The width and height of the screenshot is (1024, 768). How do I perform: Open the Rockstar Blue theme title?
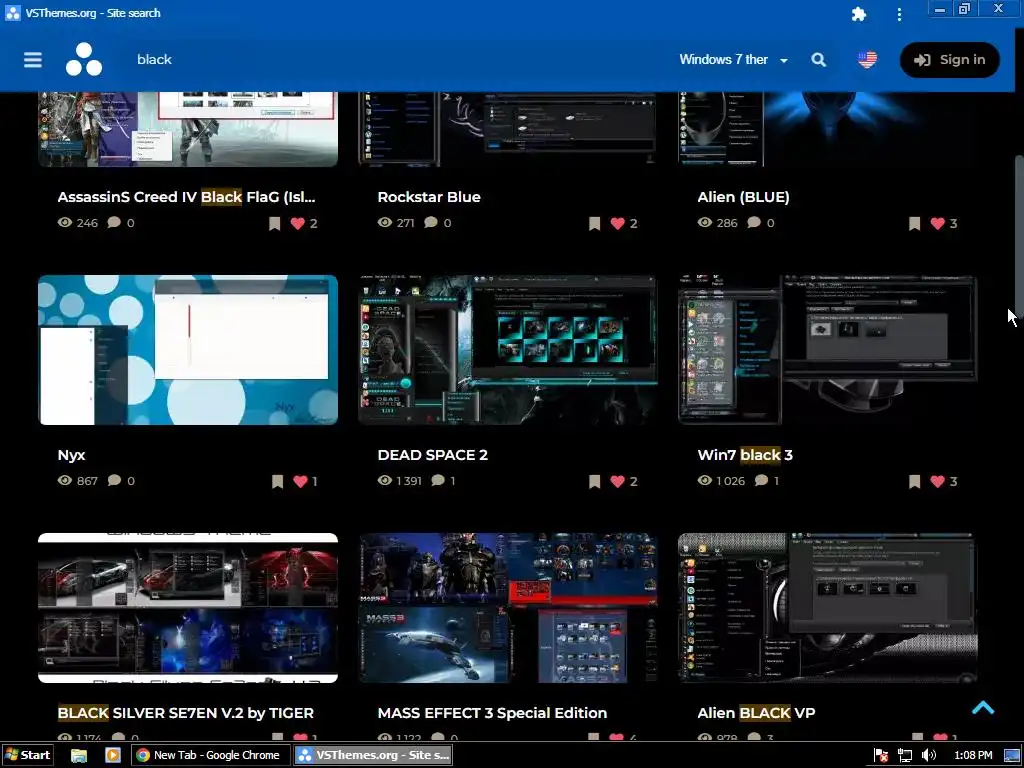[x=429, y=197]
